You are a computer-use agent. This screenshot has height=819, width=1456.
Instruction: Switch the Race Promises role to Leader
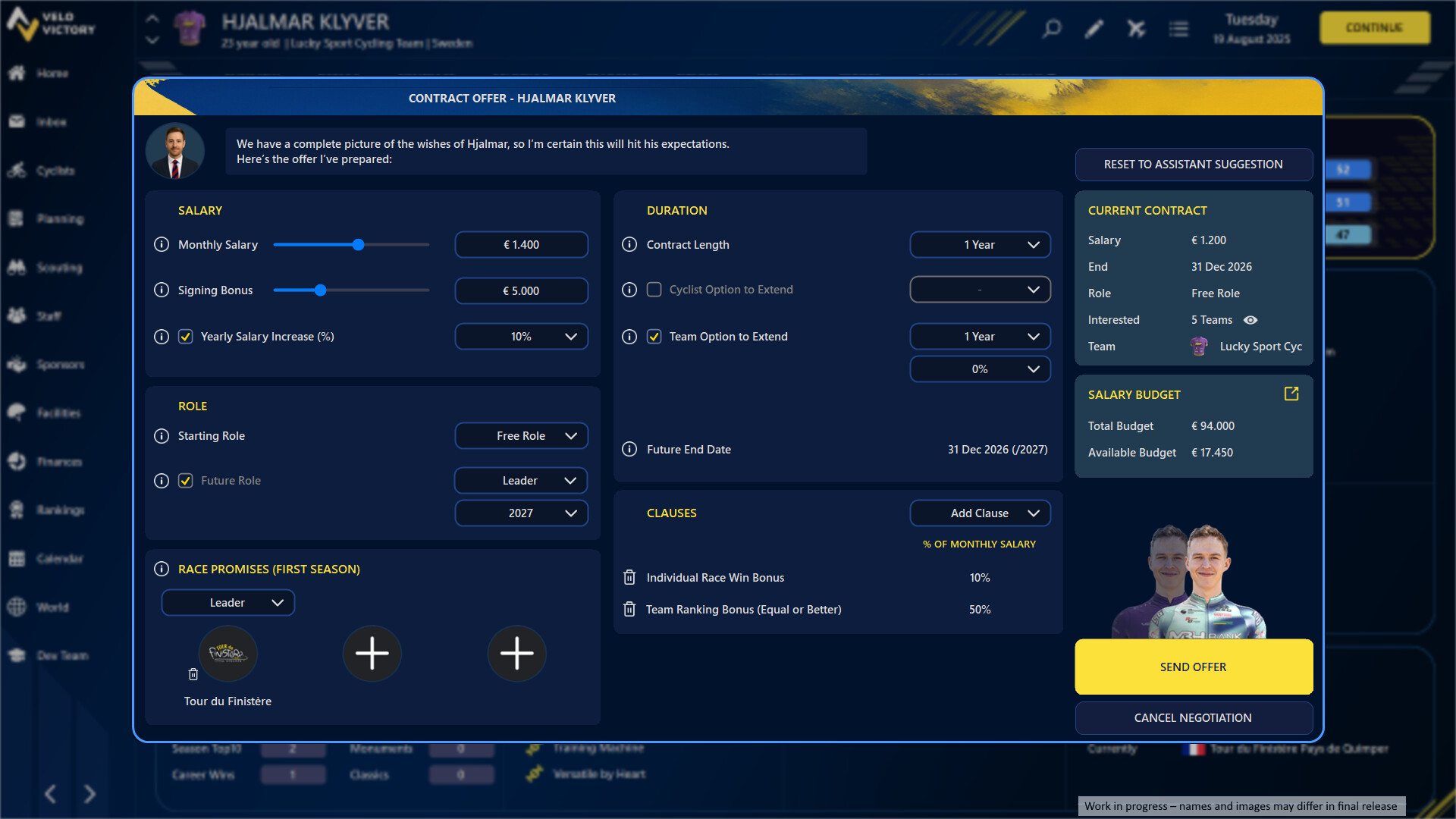point(227,602)
